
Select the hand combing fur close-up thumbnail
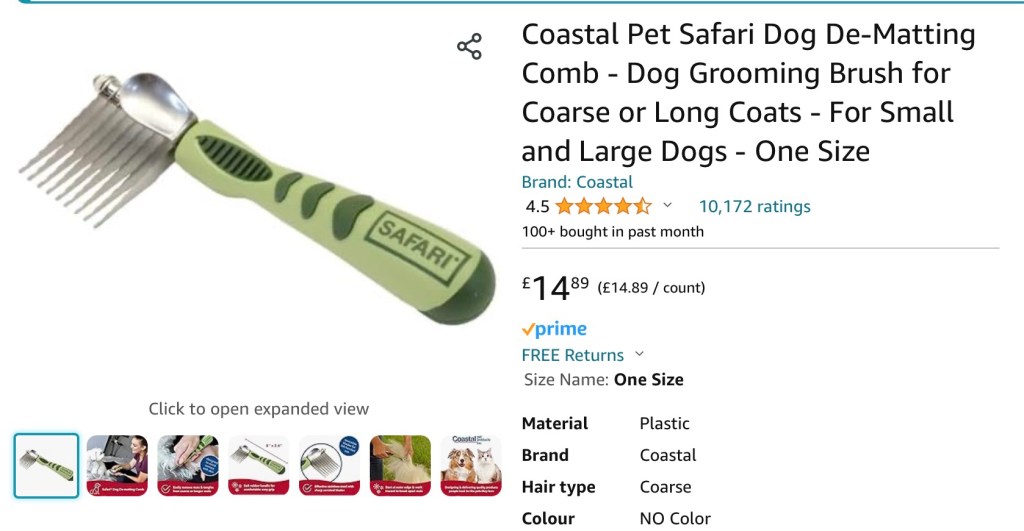pyautogui.click(x=188, y=466)
